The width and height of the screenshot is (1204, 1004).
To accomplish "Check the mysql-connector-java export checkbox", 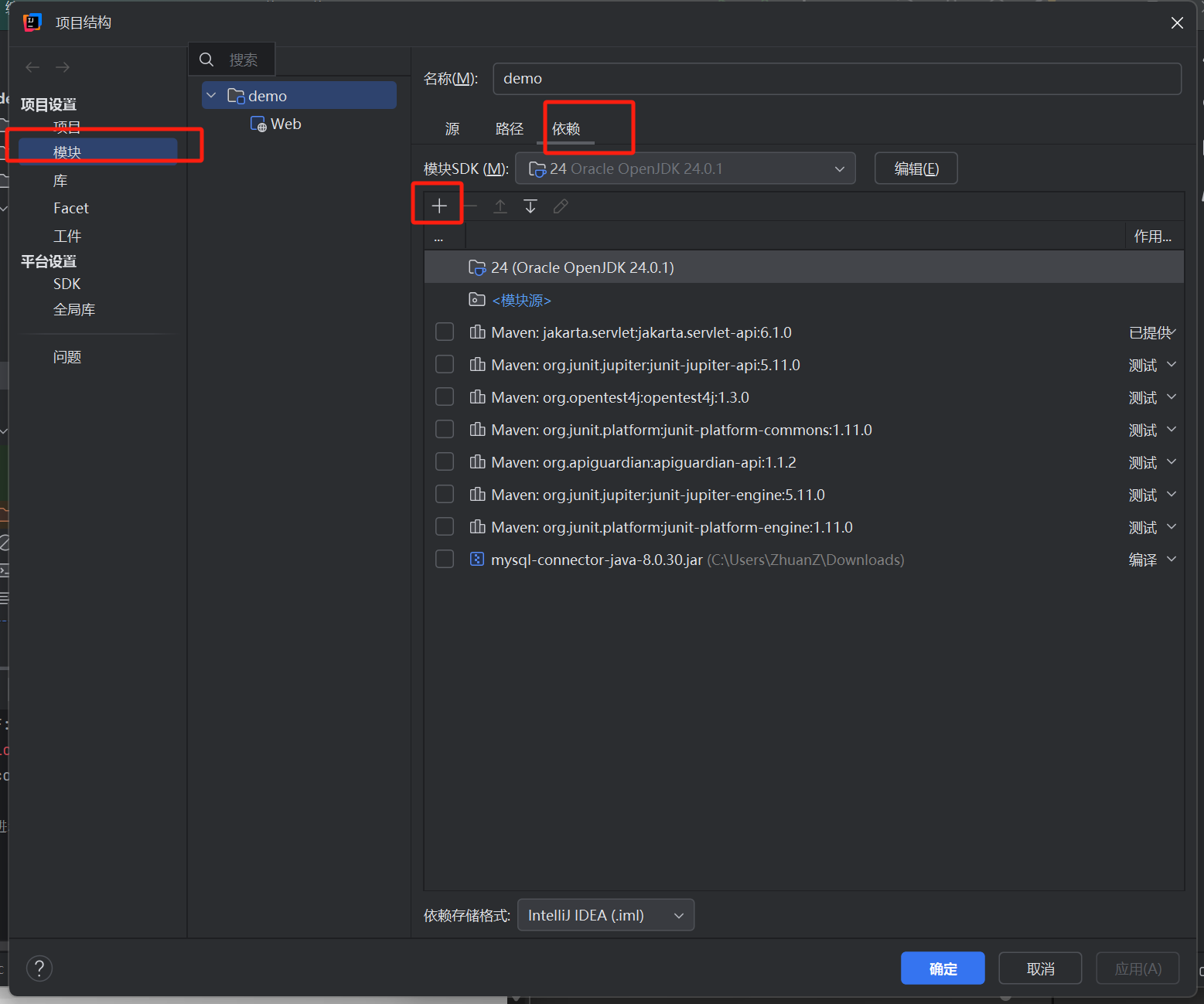I will (445, 559).
